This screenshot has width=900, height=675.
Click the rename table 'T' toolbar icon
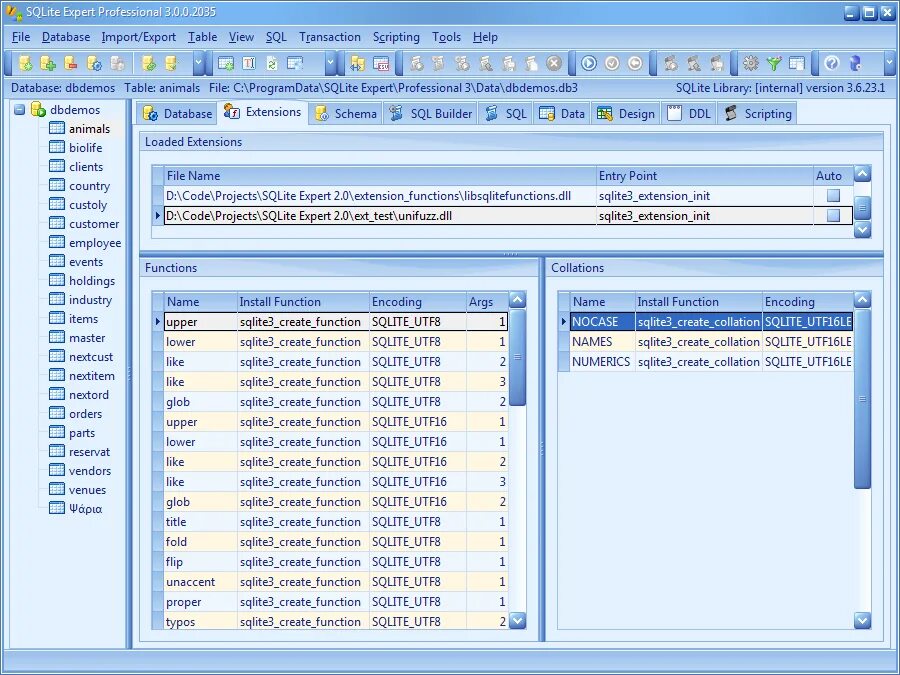249,63
